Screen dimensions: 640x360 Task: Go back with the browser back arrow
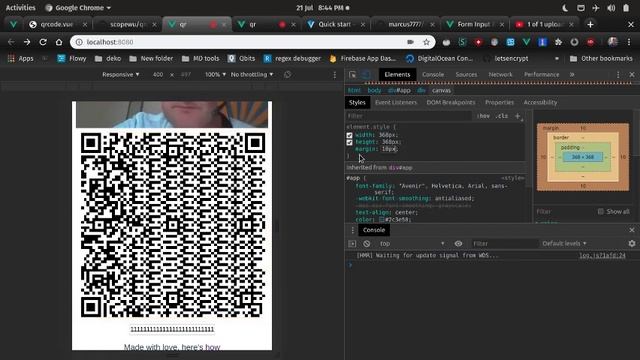[11, 42]
